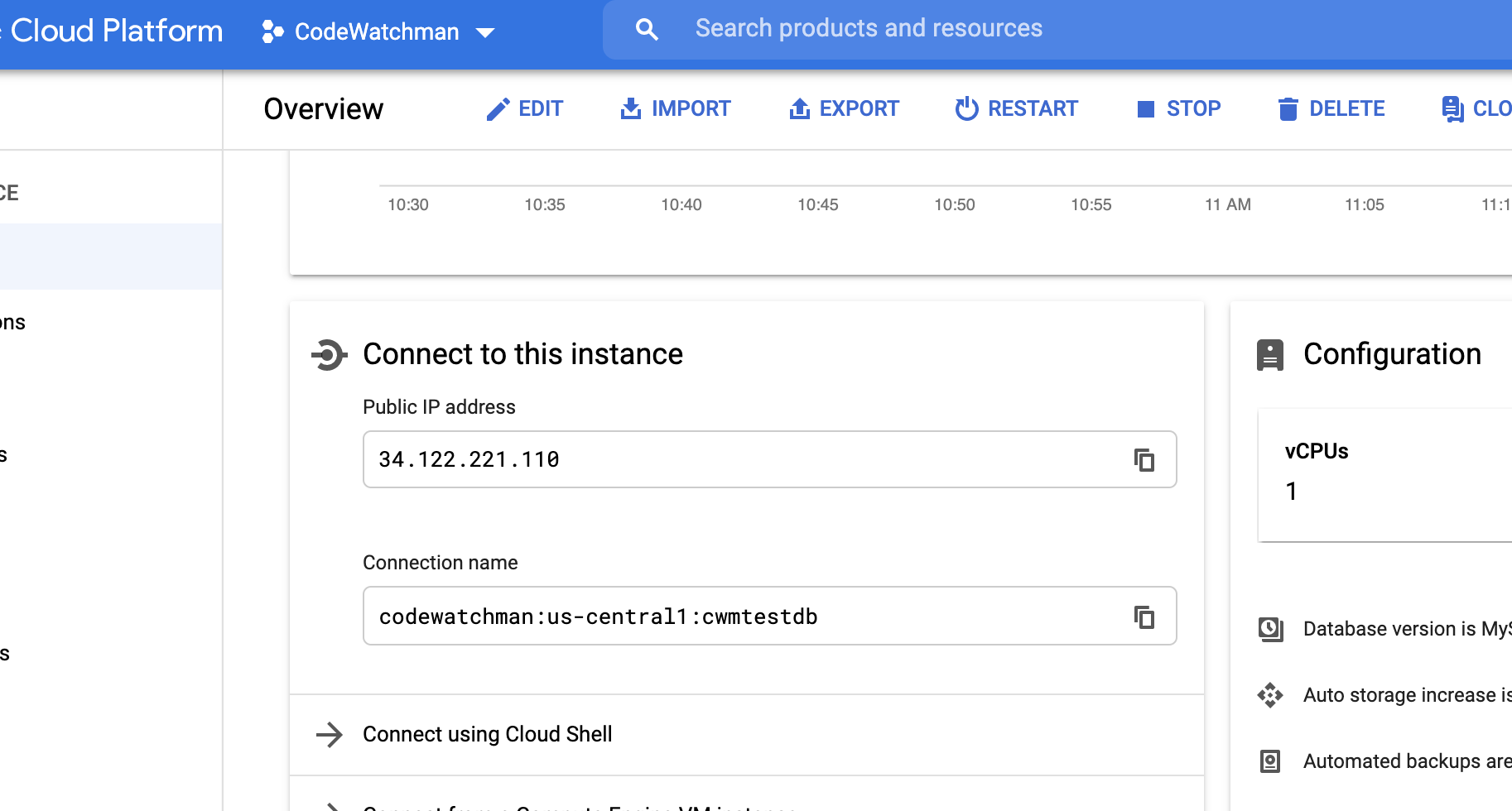Click the Connect to this instance heading

coord(523,354)
